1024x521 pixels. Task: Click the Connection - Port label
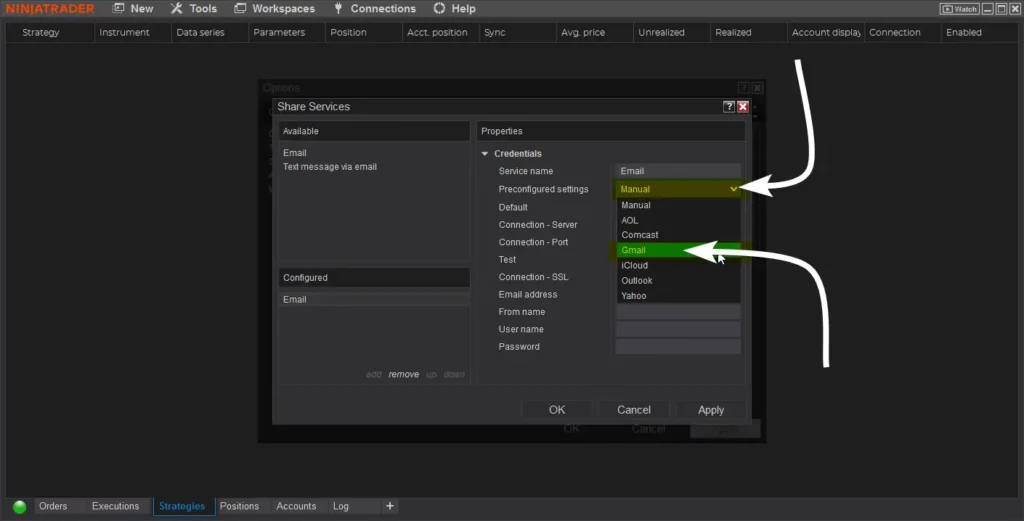533,242
